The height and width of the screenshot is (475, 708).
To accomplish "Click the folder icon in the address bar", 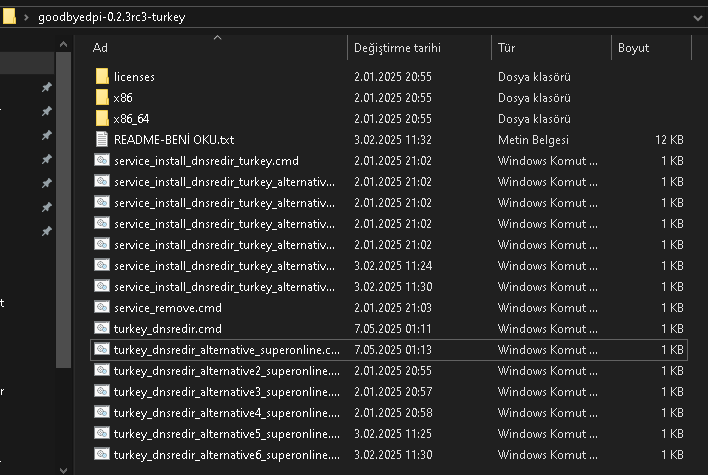I will [x=9, y=17].
